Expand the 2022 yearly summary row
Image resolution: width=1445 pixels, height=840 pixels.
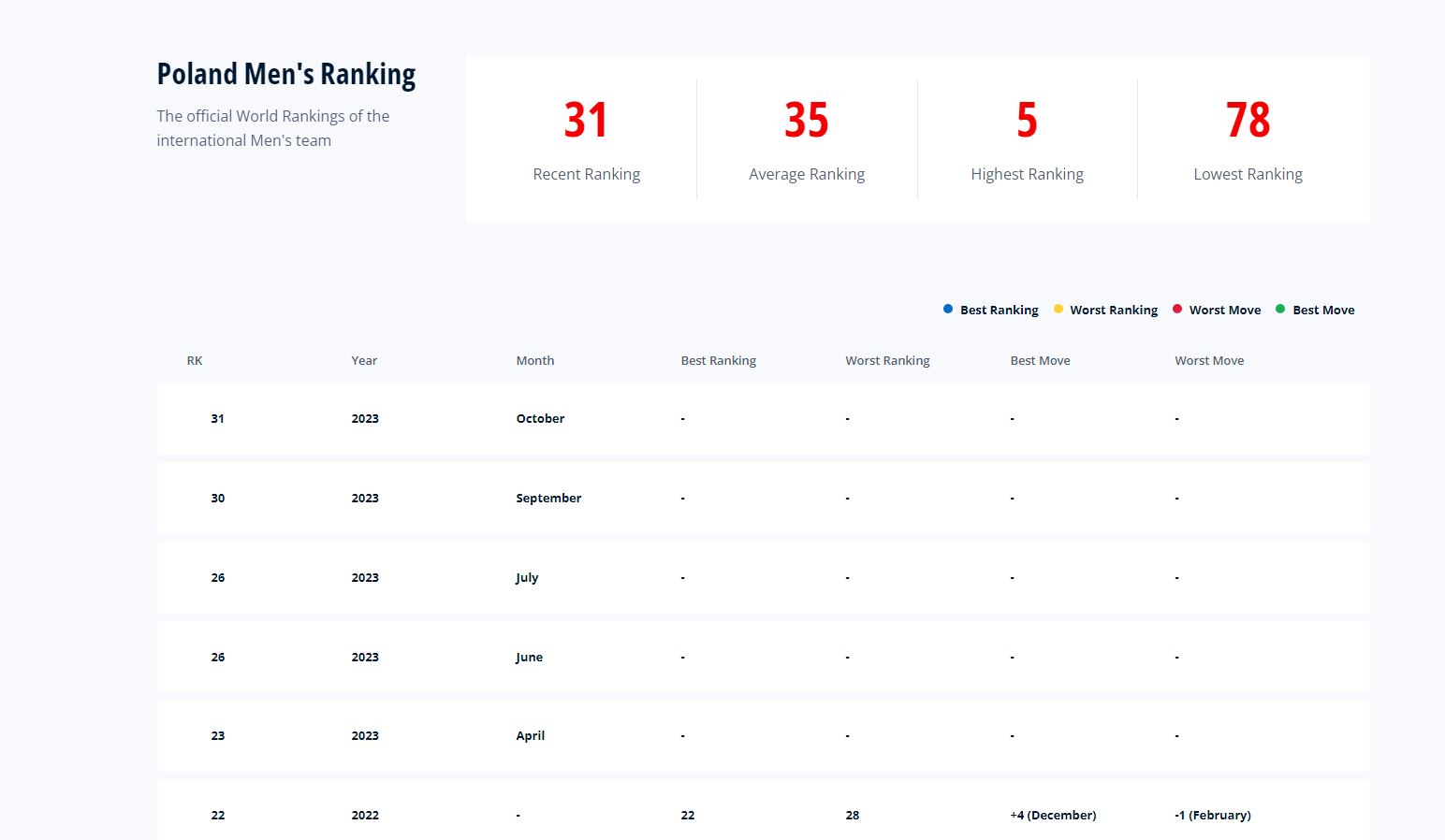coord(763,814)
